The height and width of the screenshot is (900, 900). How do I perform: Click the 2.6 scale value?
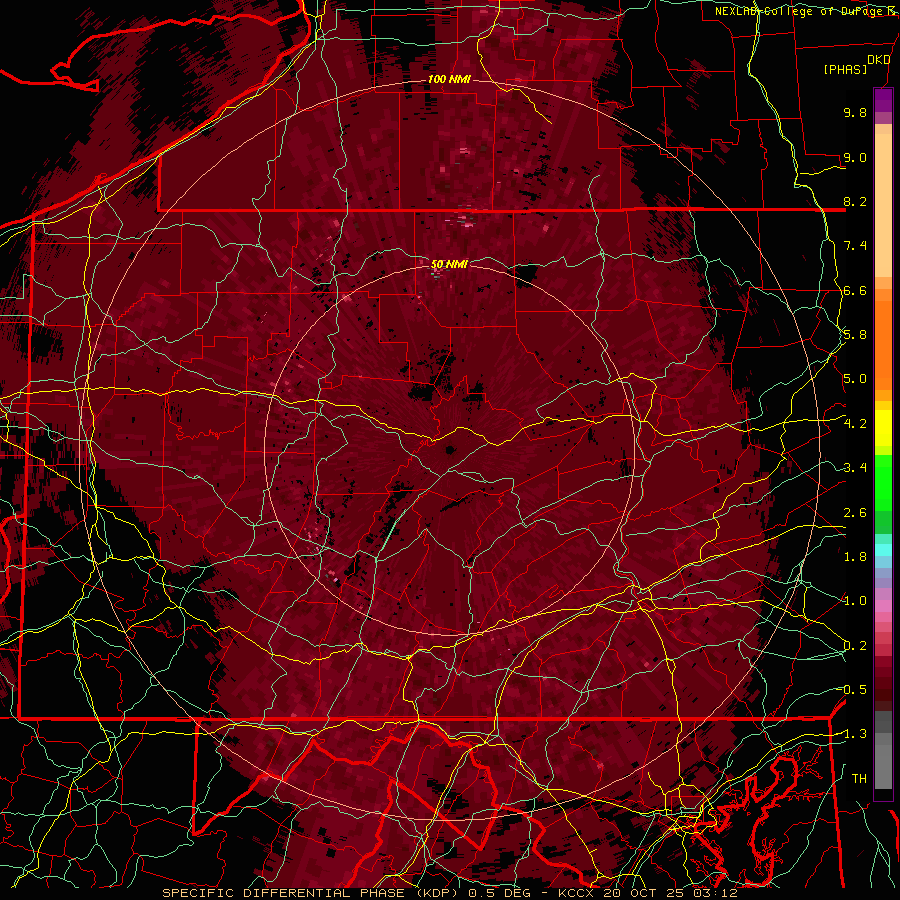(855, 513)
